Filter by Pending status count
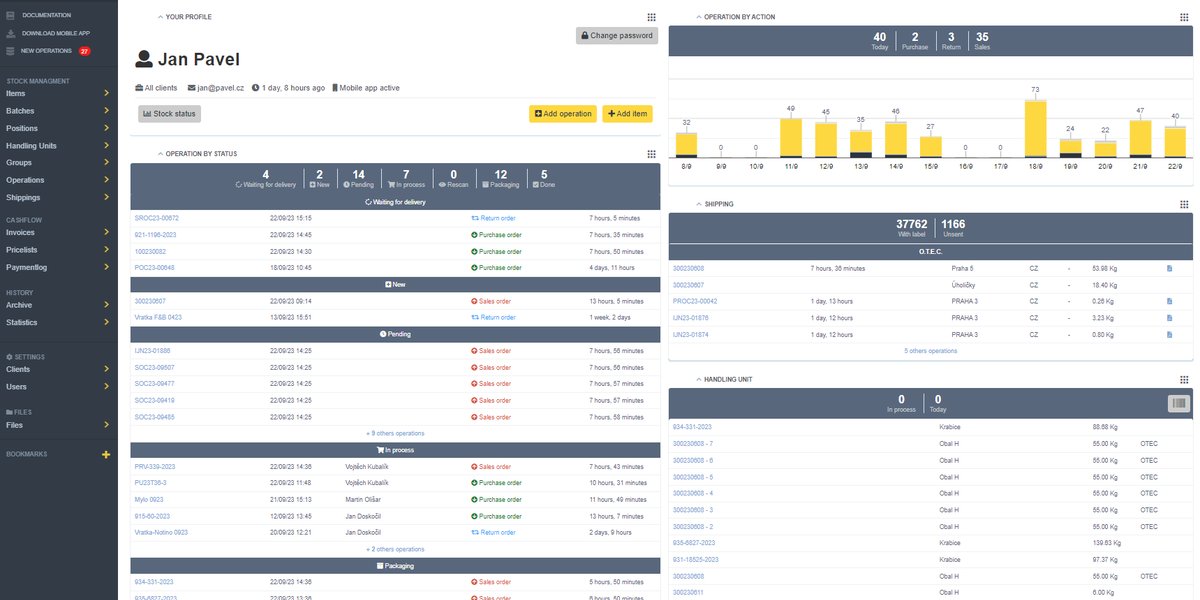Image resolution: width=1200 pixels, height=600 pixels. (x=358, y=179)
